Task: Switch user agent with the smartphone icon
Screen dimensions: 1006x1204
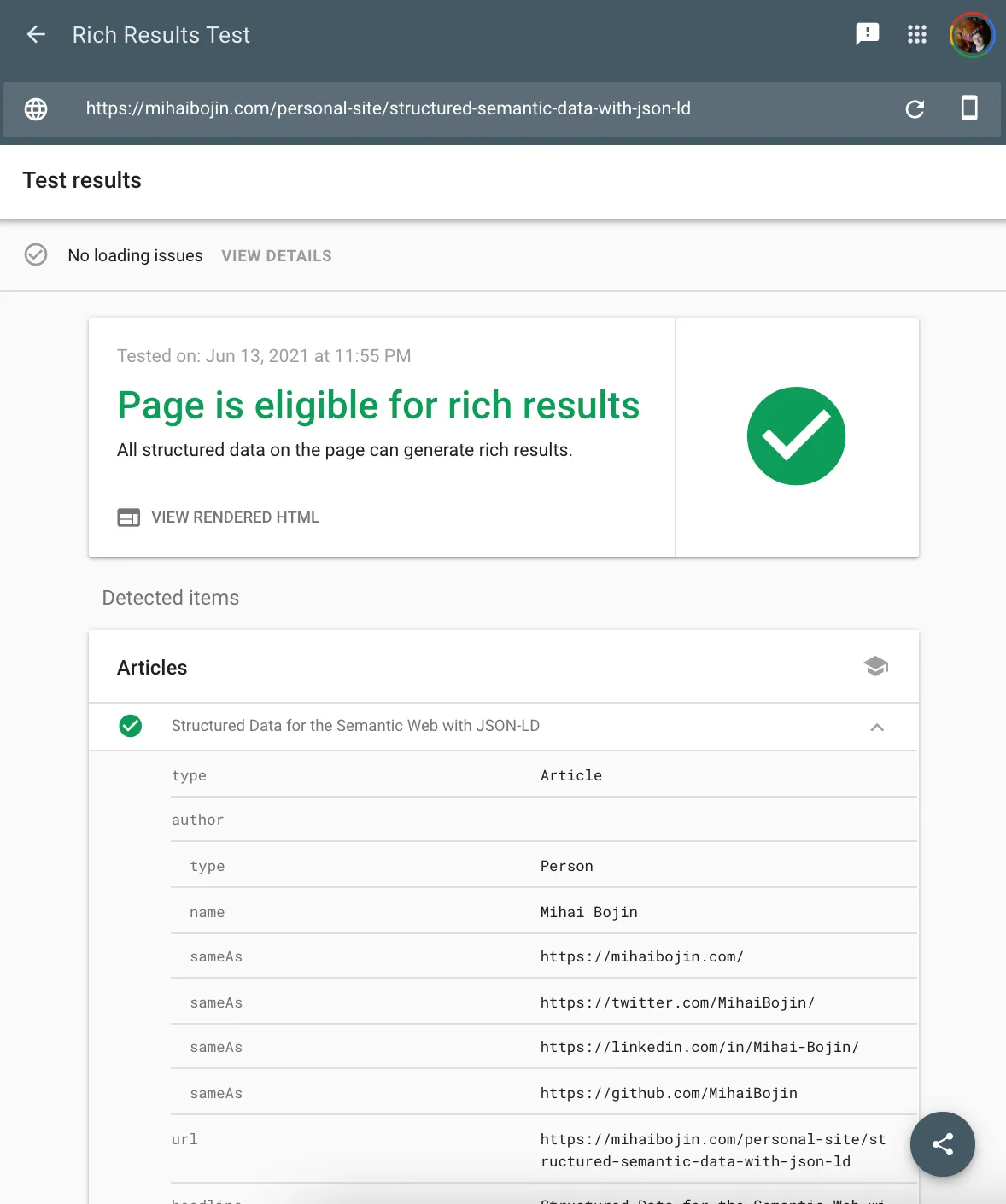Action: (969, 108)
